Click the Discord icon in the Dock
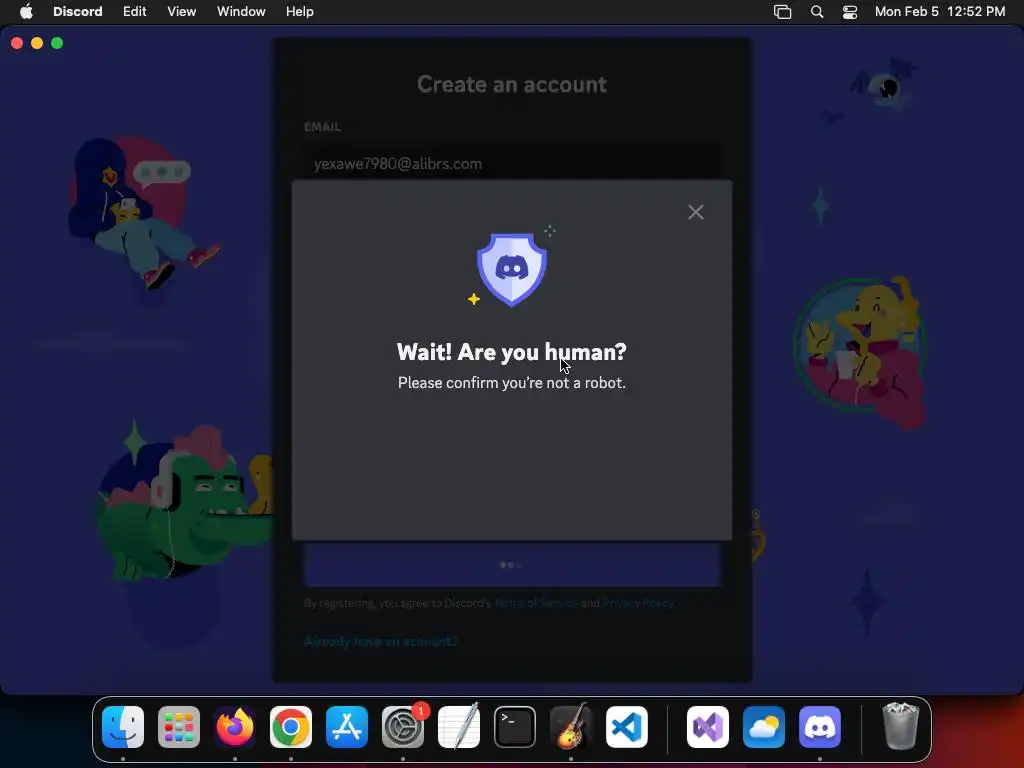Viewport: 1024px width, 768px height. coord(820,727)
